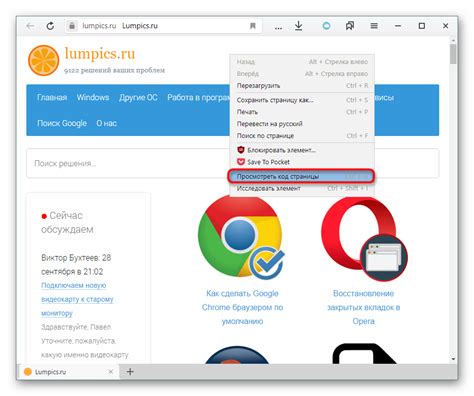Open the bookmarks collection icon

point(350,26)
